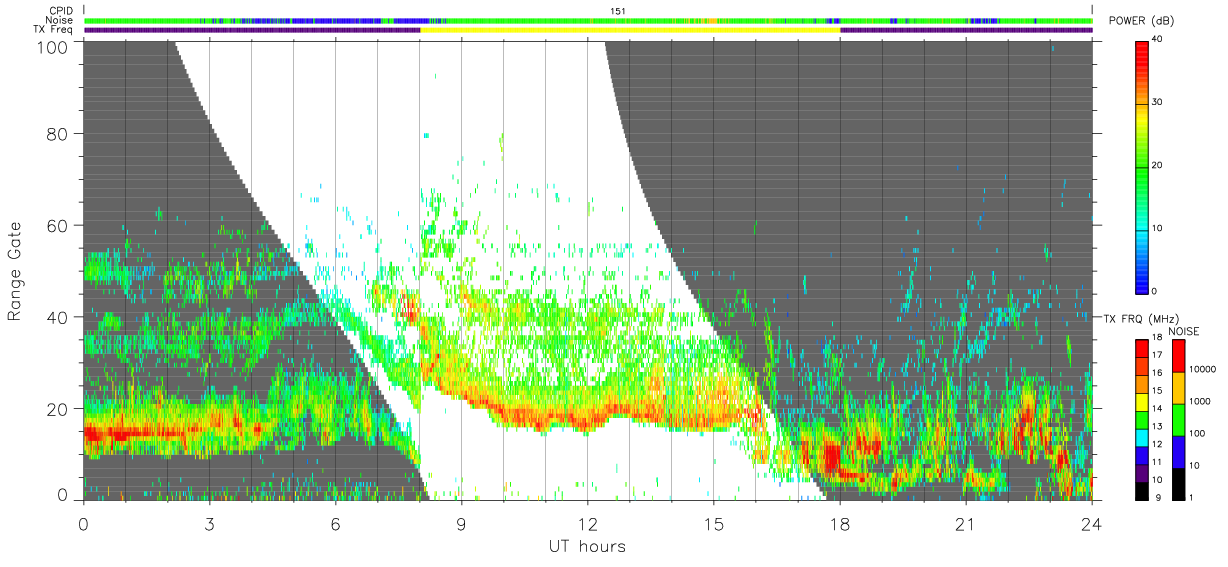Click the TX Freq row label
The width and height of the screenshot is (1228, 567).
click(52, 30)
